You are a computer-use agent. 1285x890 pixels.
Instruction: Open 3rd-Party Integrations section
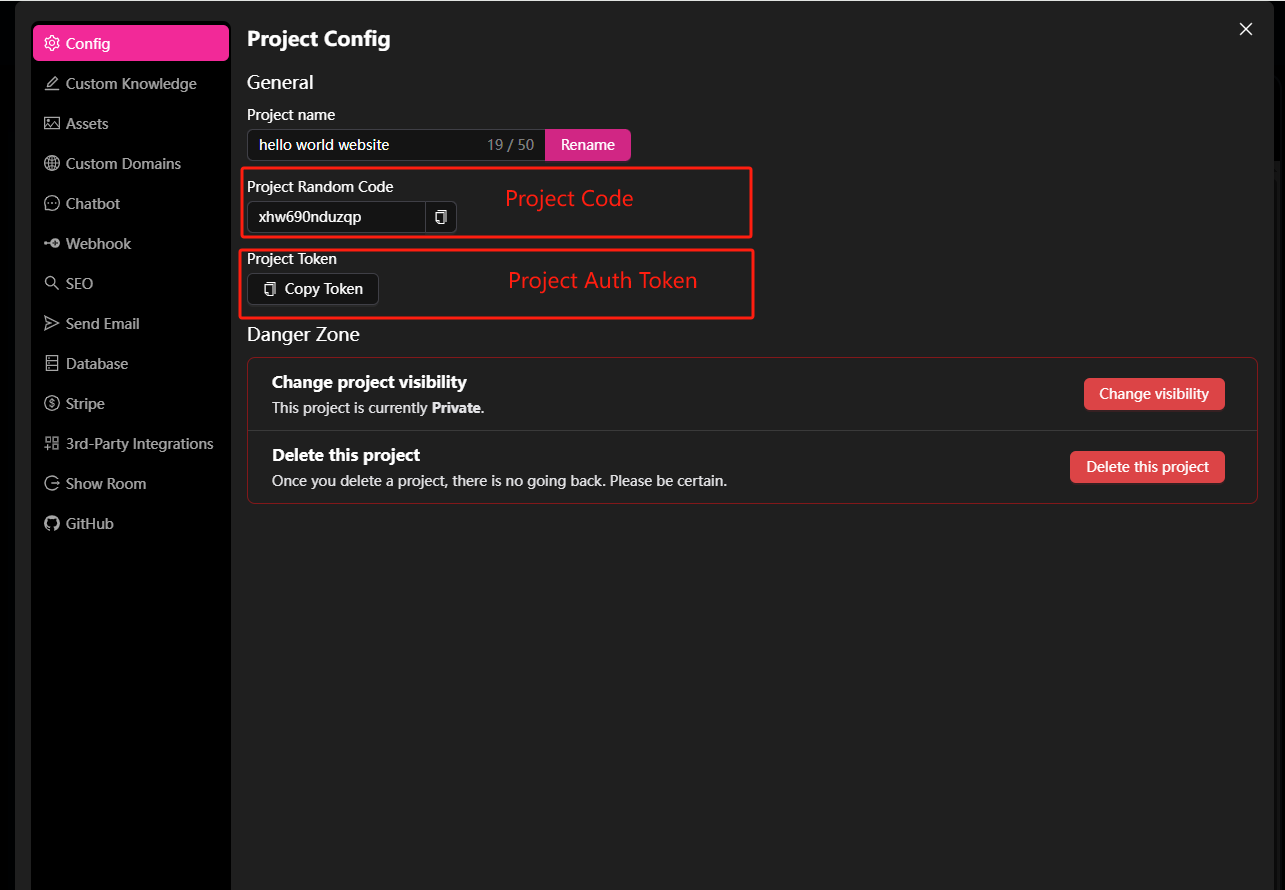point(139,444)
